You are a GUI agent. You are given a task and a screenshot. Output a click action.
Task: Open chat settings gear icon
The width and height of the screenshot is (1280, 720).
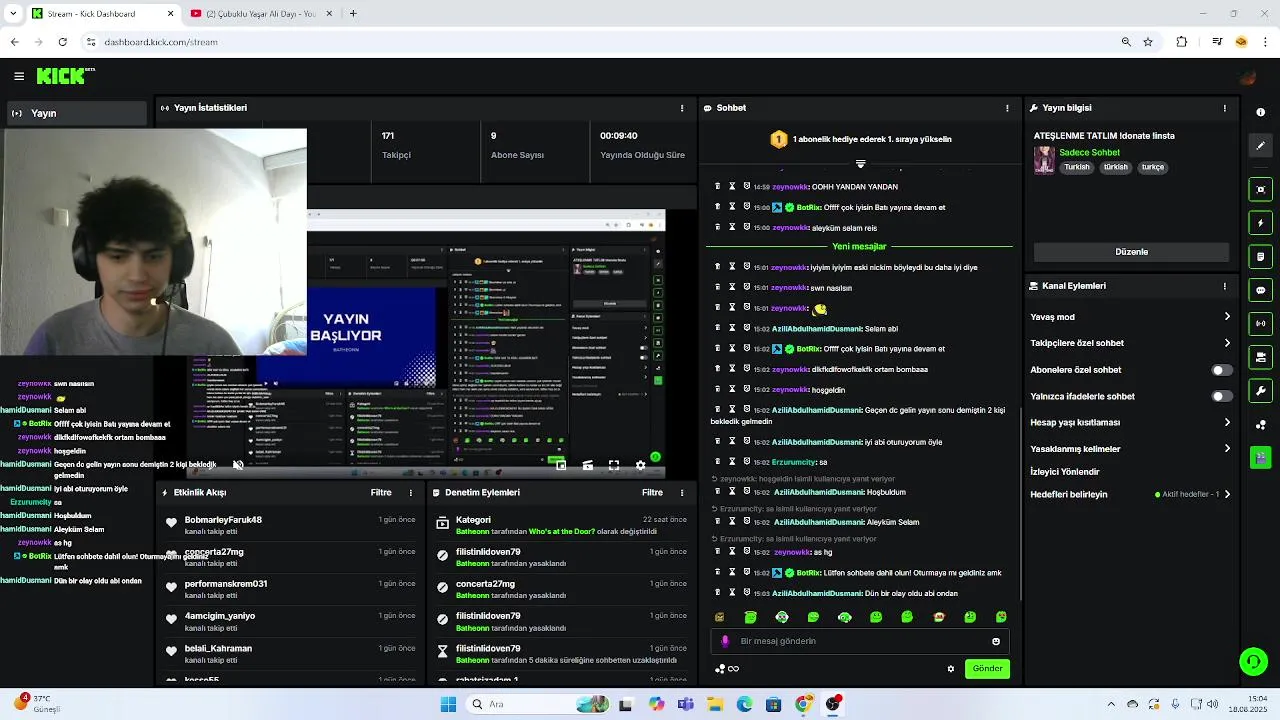point(951,669)
